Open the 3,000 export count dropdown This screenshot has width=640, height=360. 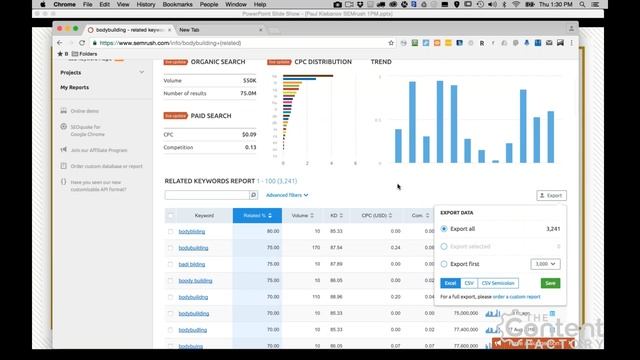[545, 264]
